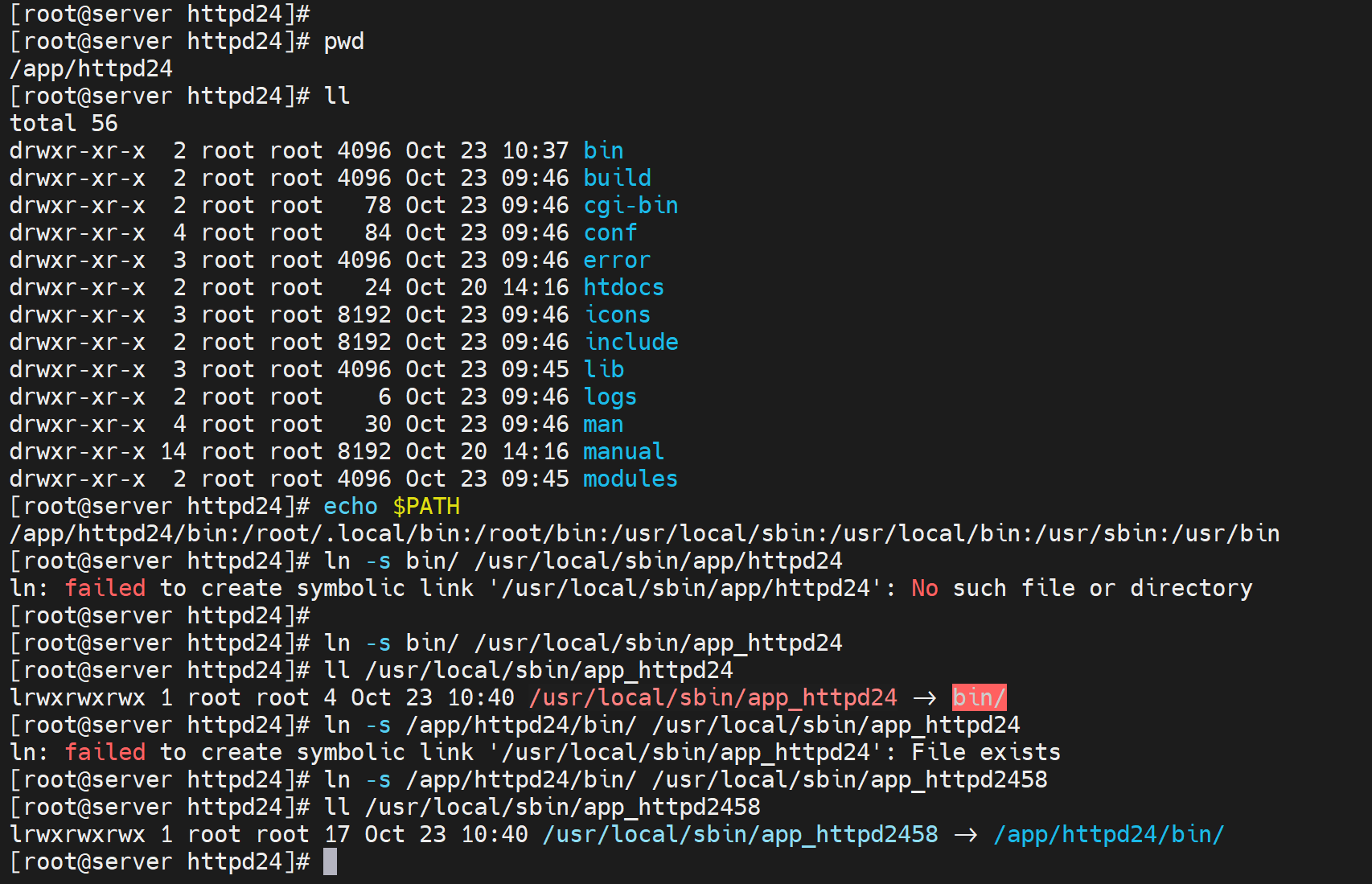Viewport: 1372px width, 884px height.
Task: Click the 'build' directory name
Action: click(x=617, y=178)
